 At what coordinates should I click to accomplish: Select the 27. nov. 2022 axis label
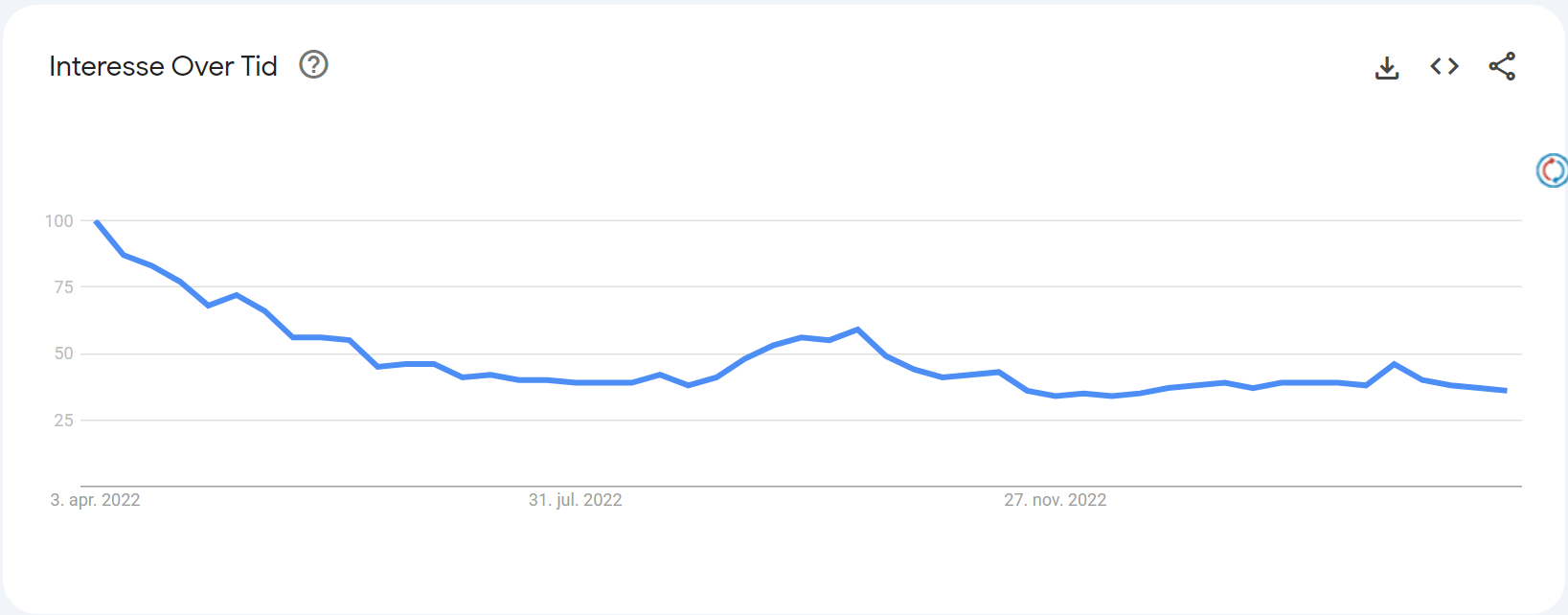[1055, 500]
